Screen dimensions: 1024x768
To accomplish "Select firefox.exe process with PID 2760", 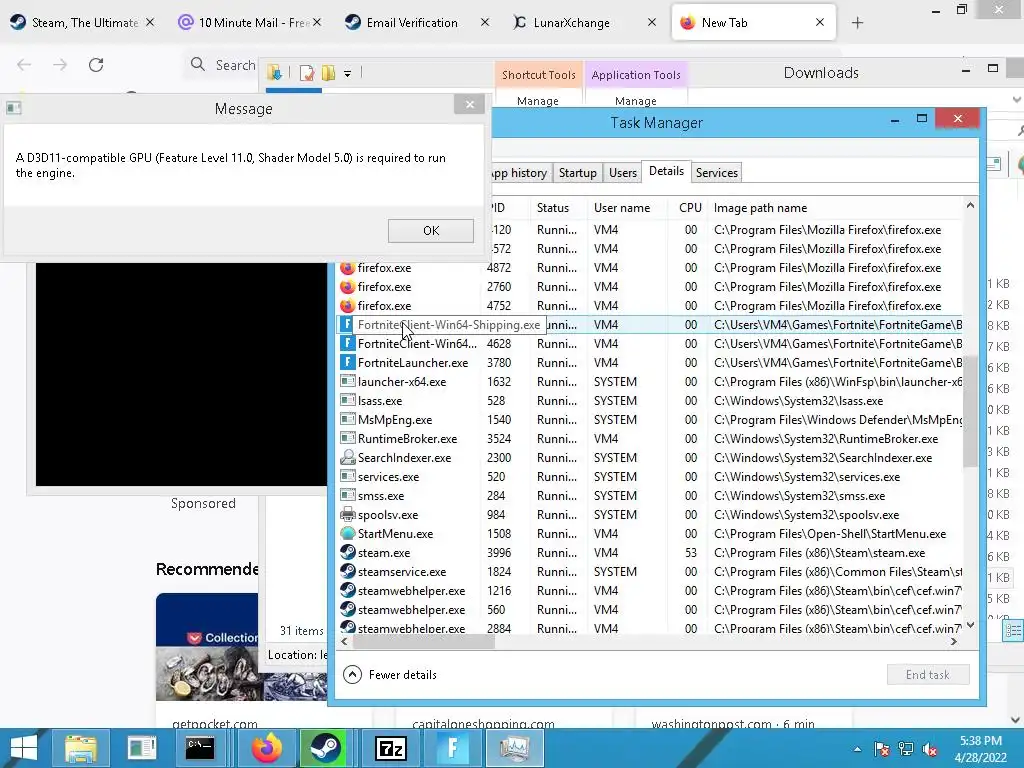I will (x=650, y=287).
